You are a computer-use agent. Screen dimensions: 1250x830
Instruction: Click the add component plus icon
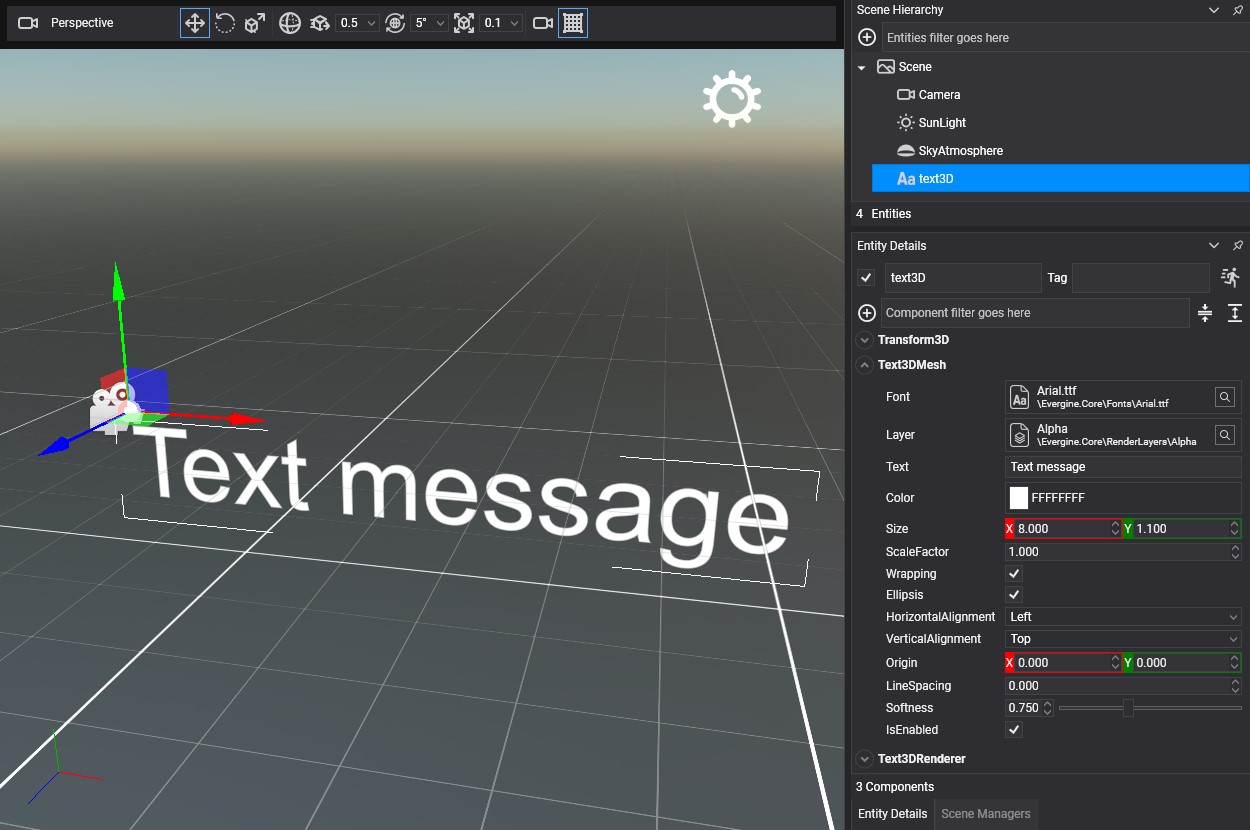(867, 313)
